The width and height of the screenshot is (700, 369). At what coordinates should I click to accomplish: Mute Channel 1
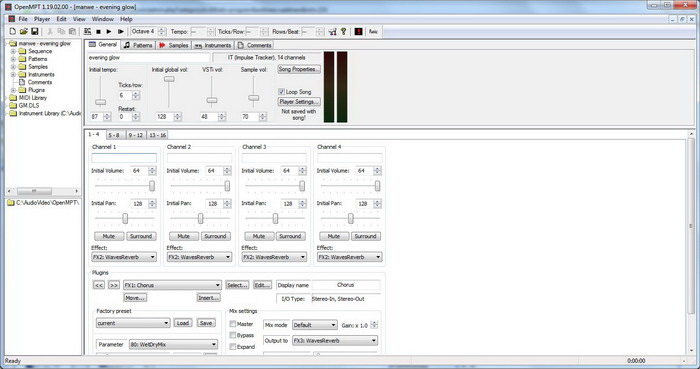[108, 236]
